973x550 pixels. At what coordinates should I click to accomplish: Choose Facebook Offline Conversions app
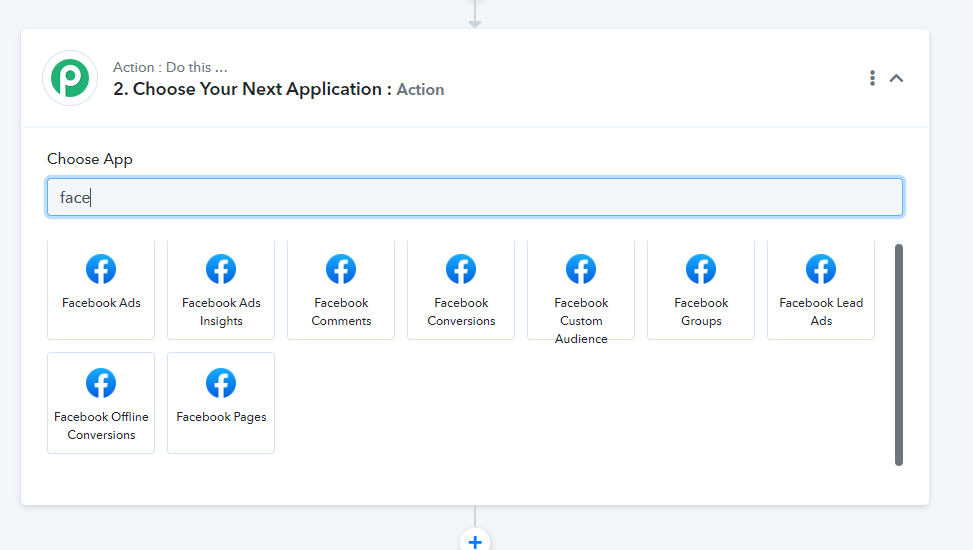click(101, 403)
